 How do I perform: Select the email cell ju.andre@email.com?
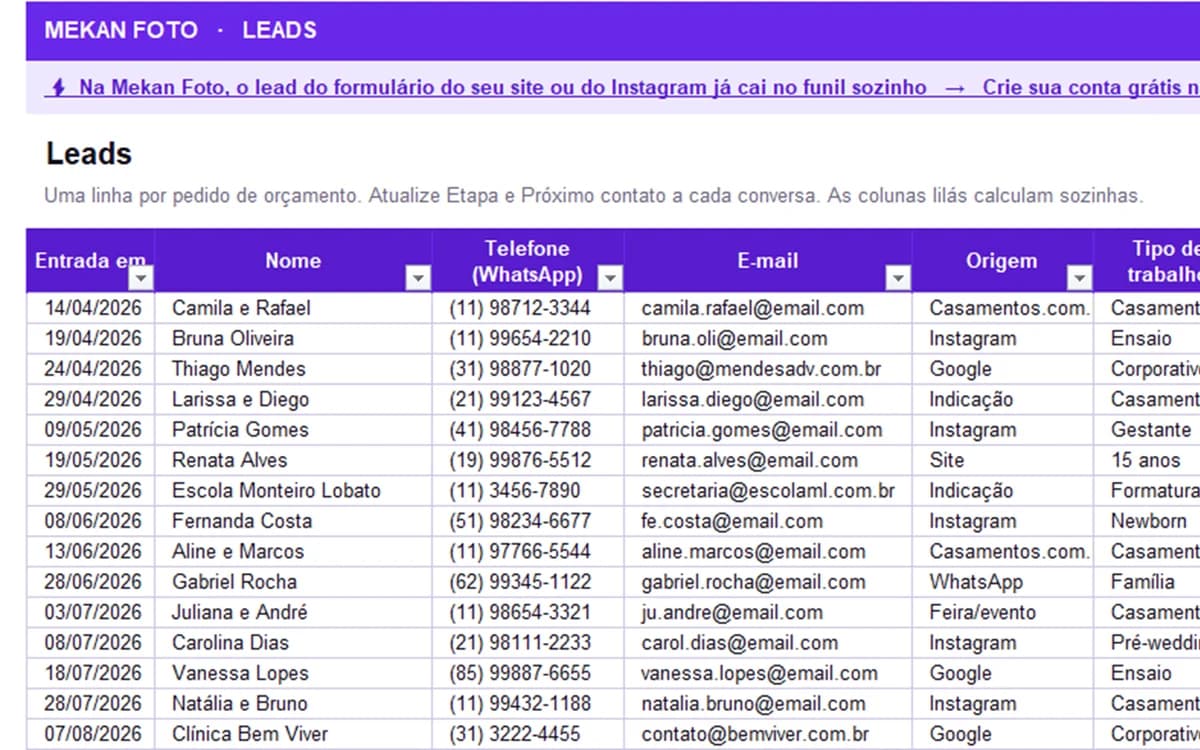767,612
